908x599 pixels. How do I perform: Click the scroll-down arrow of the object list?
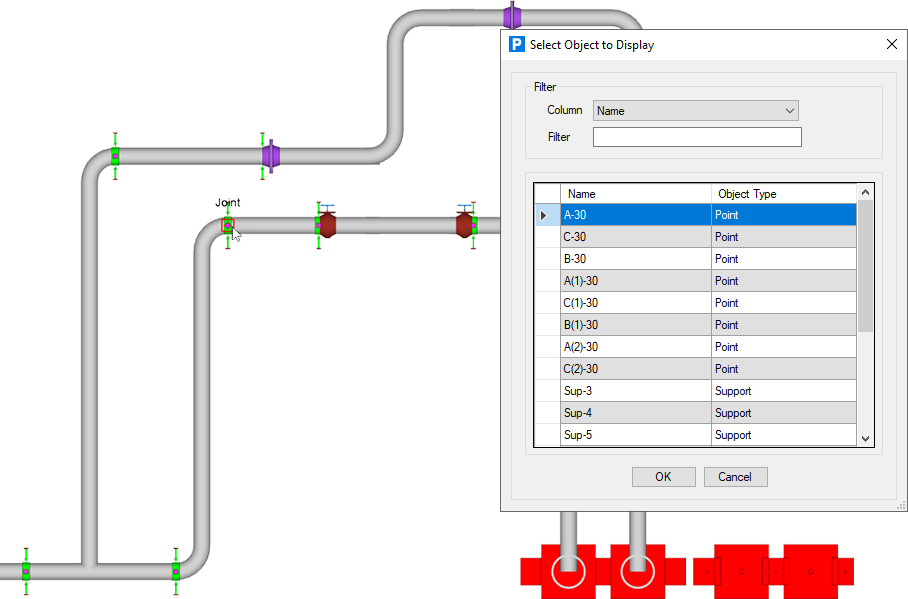tap(865, 439)
